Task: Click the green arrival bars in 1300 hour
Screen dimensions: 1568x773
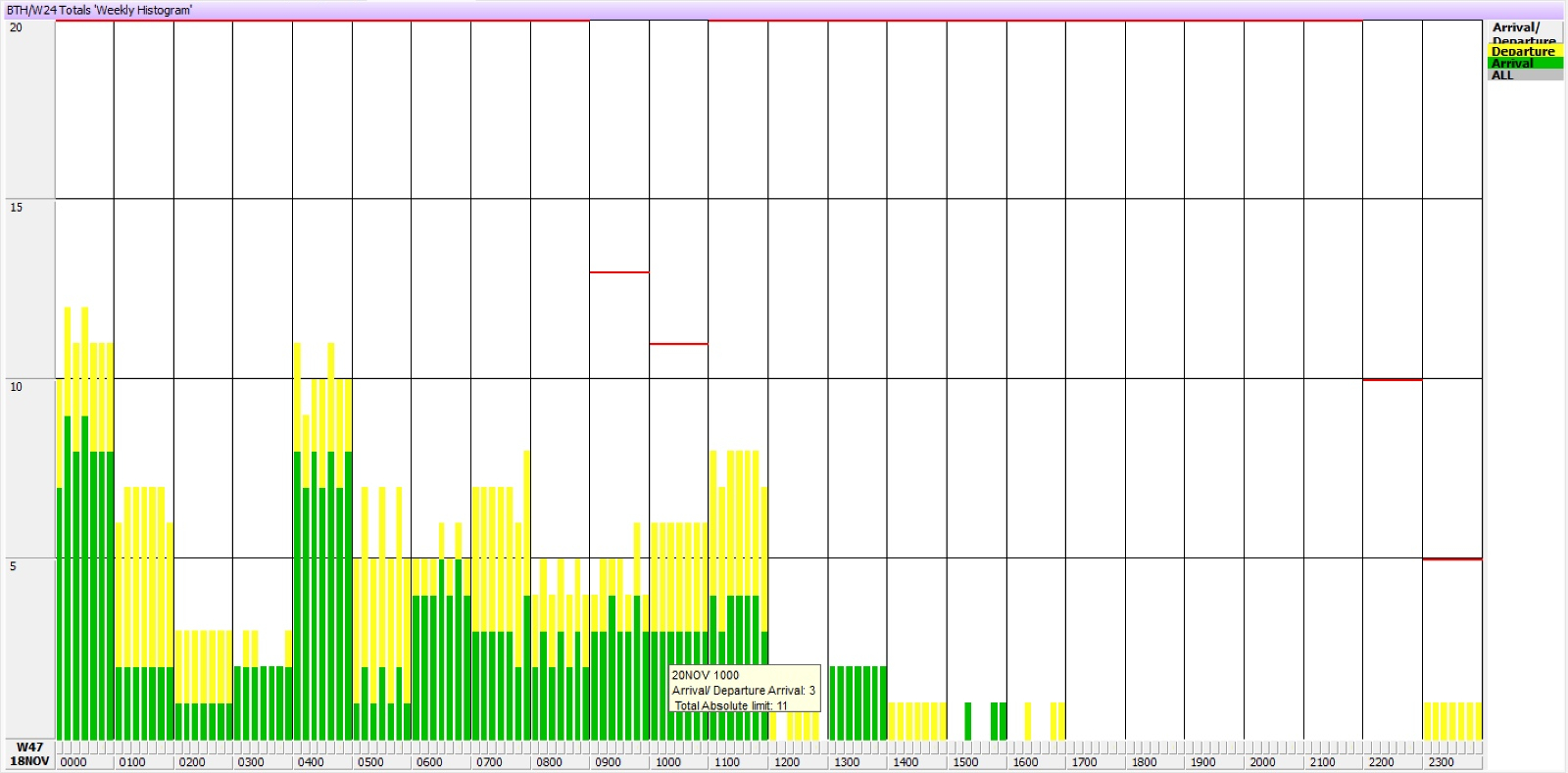Action: point(857,702)
